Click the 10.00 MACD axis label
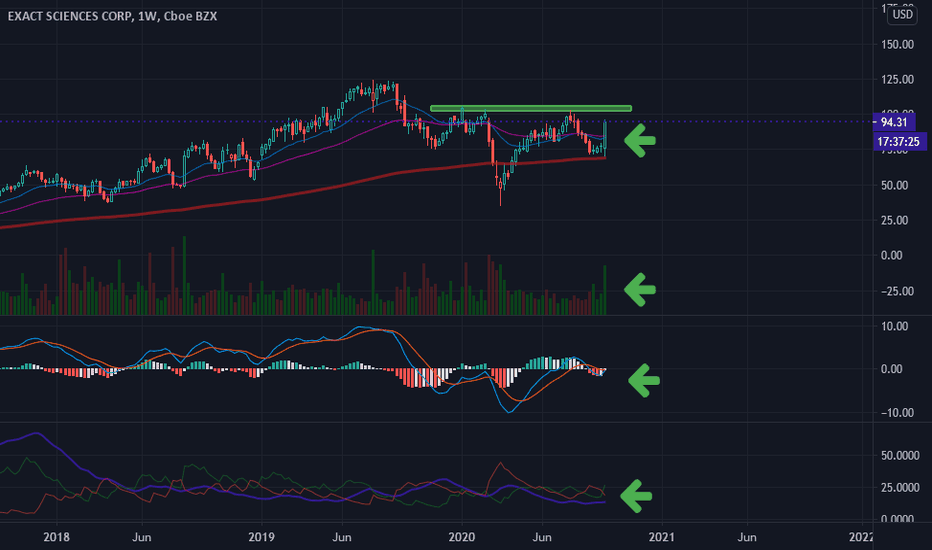This screenshot has width=932, height=550. (x=895, y=326)
